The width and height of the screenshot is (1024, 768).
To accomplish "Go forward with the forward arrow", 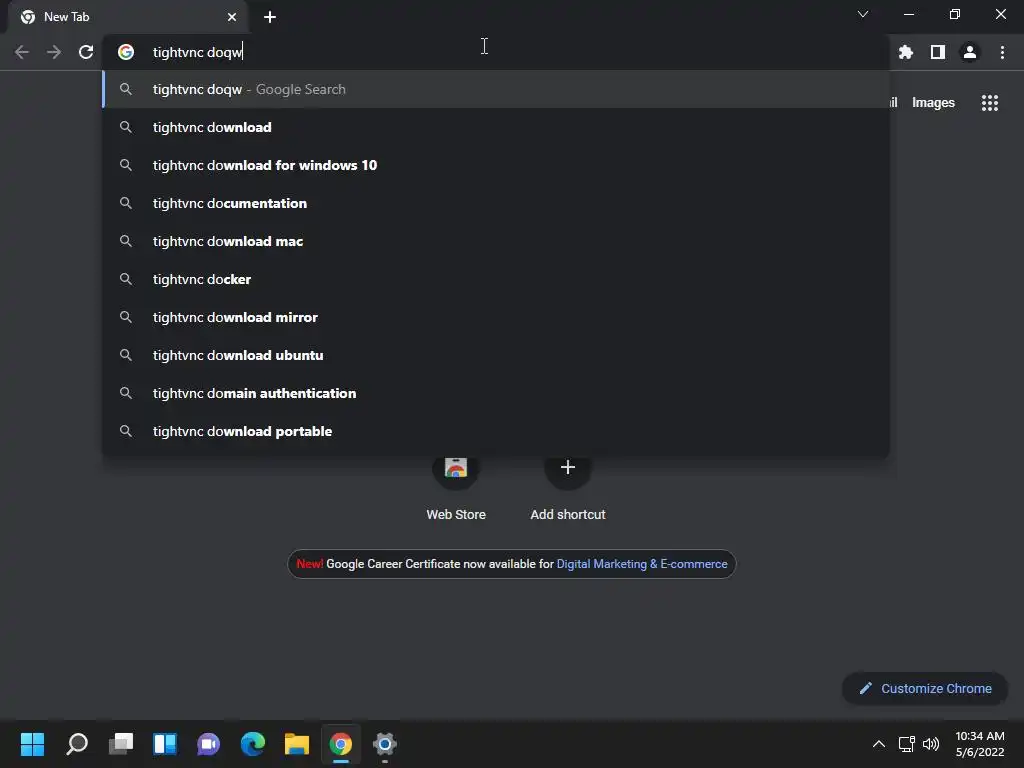I will [54, 52].
